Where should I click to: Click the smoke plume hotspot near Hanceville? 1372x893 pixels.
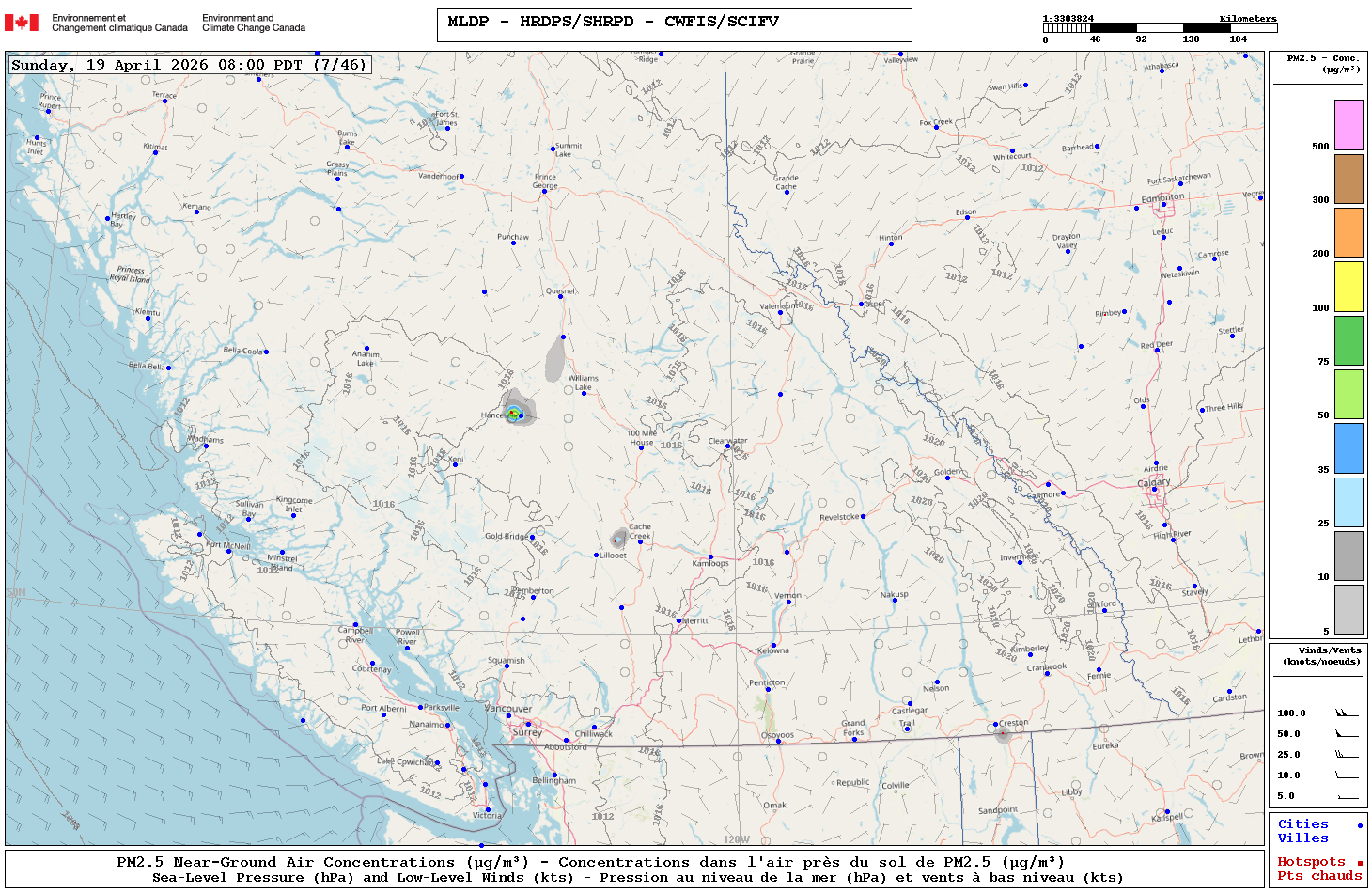pos(514,413)
